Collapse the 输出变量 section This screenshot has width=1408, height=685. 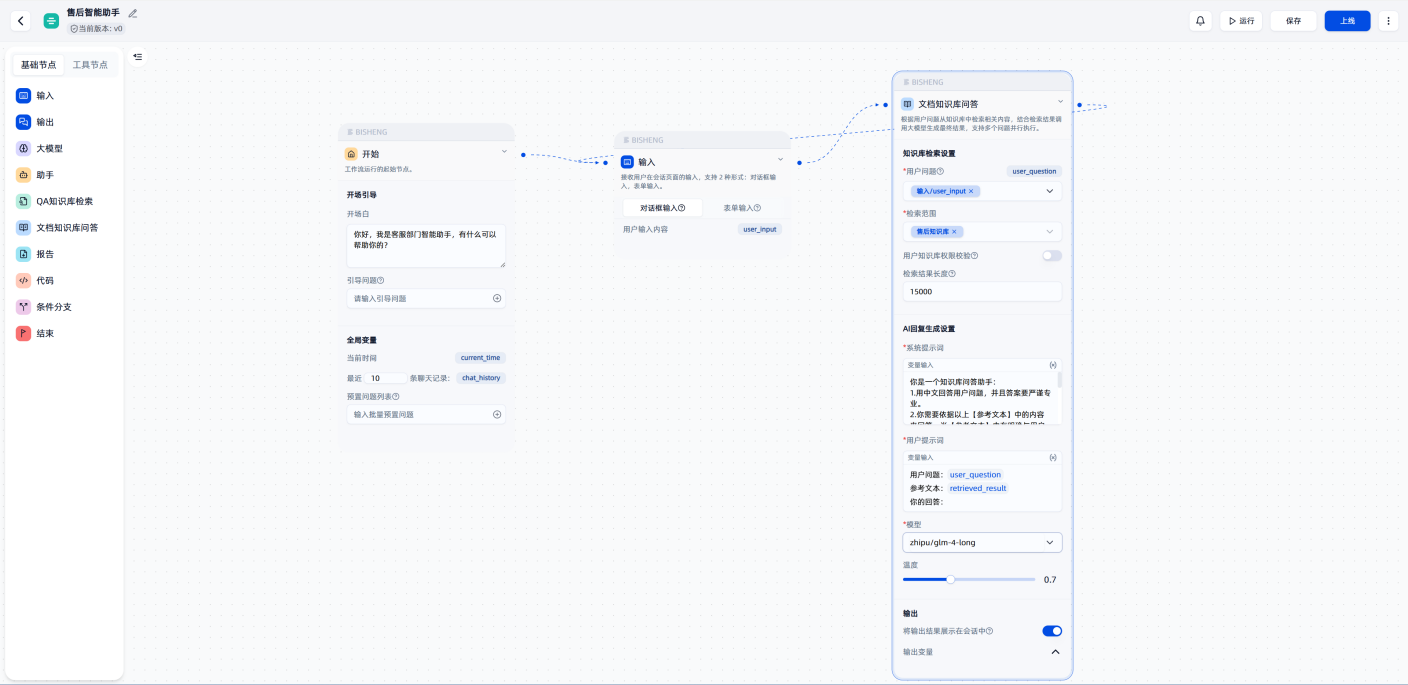pyautogui.click(x=1054, y=652)
